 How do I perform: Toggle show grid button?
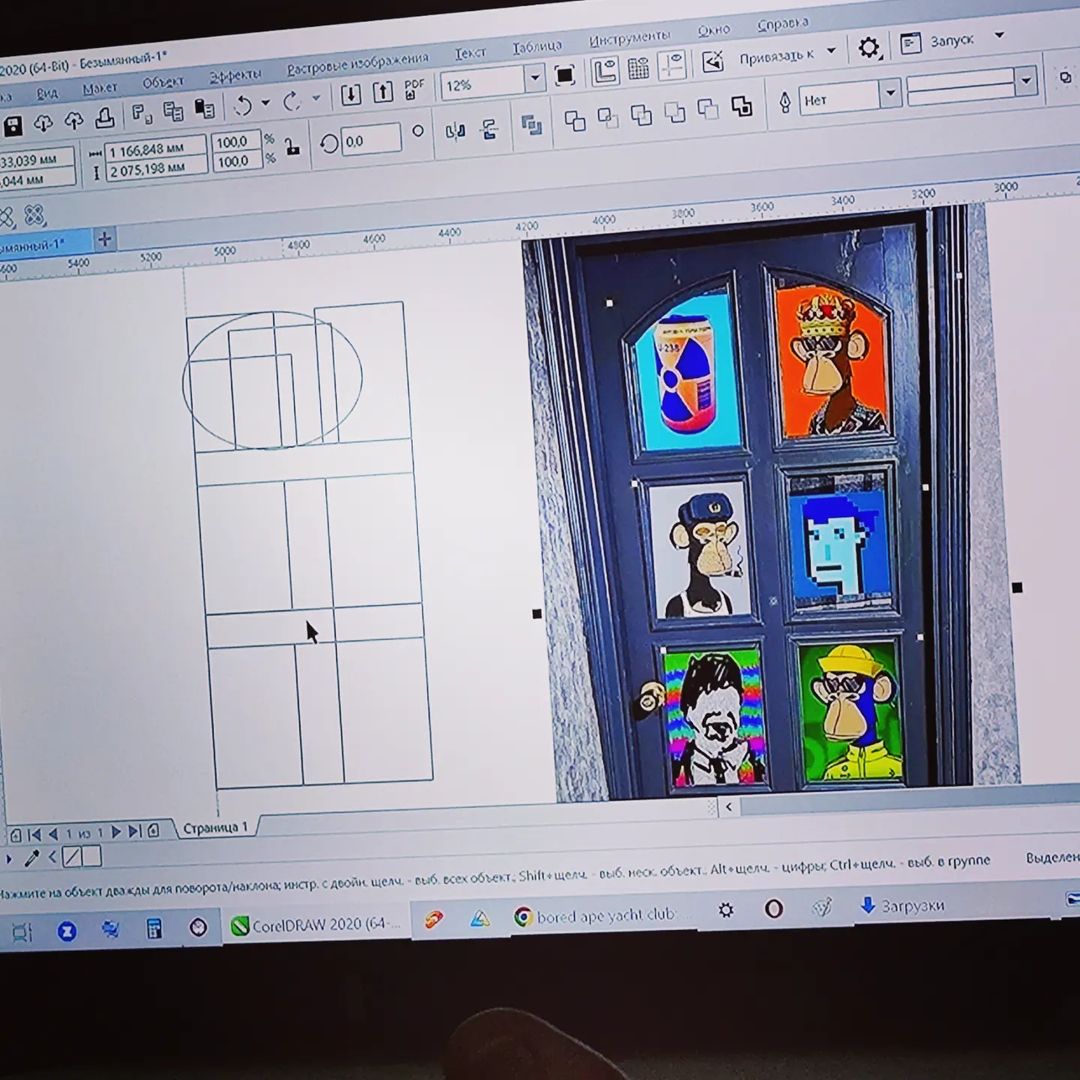pos(638,69)
